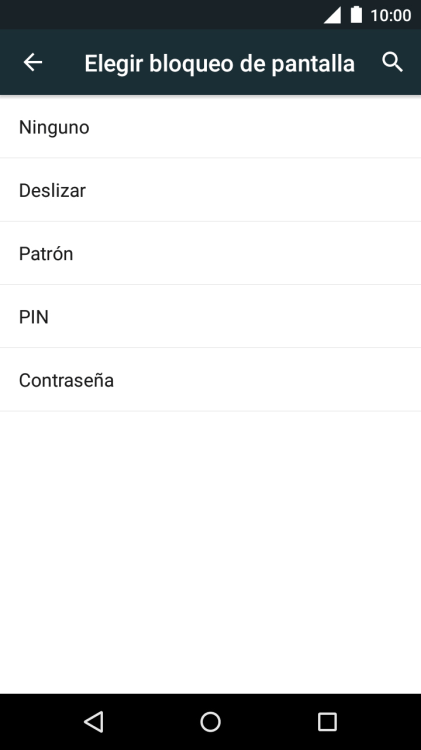Image resolution: width=421 pixels, height=750 pixels.
Task: Tap the battery icon in the status bar
Action: [x=356, y=14]
